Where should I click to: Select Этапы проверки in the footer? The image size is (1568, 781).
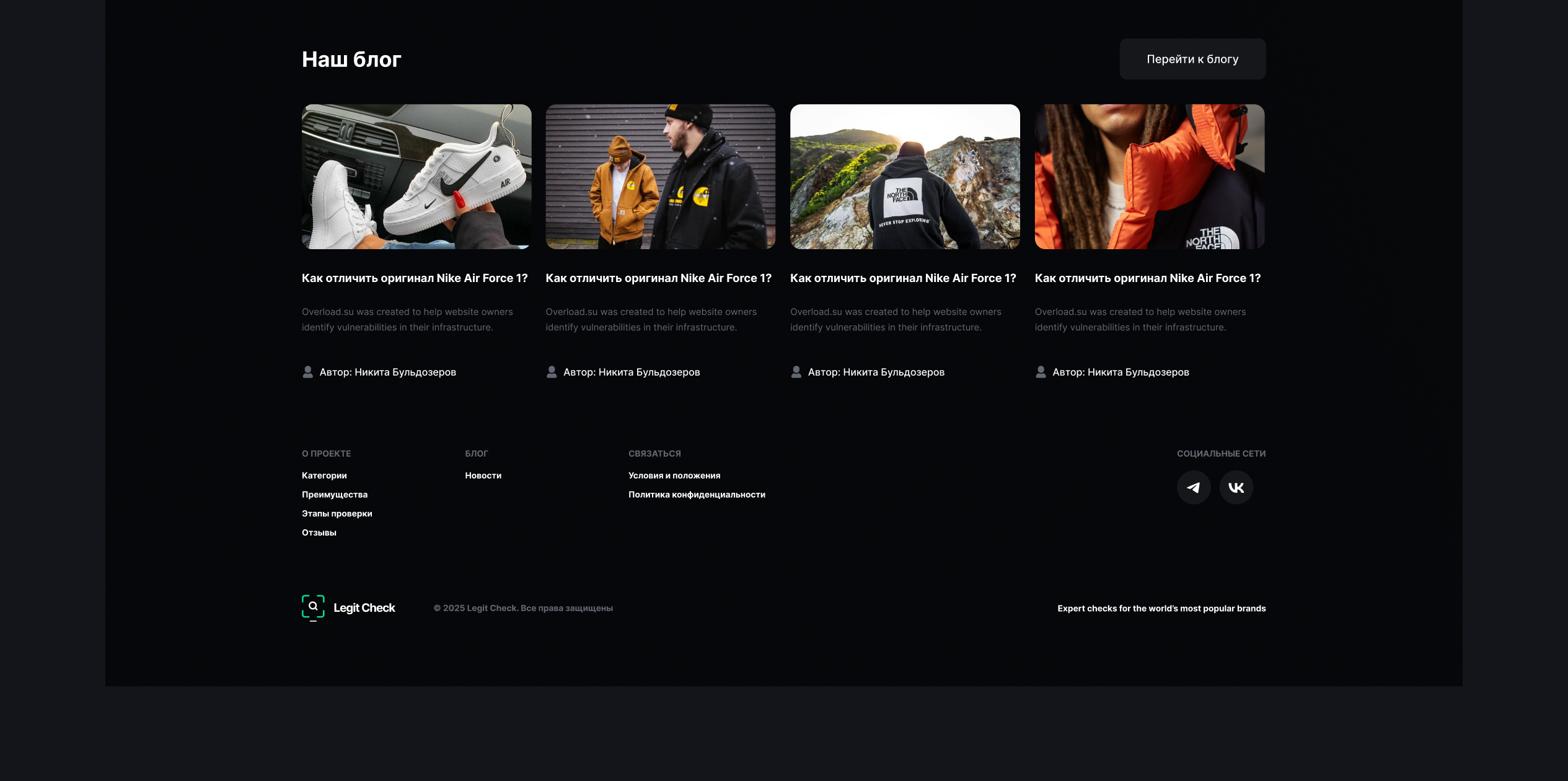pos(337,513)
